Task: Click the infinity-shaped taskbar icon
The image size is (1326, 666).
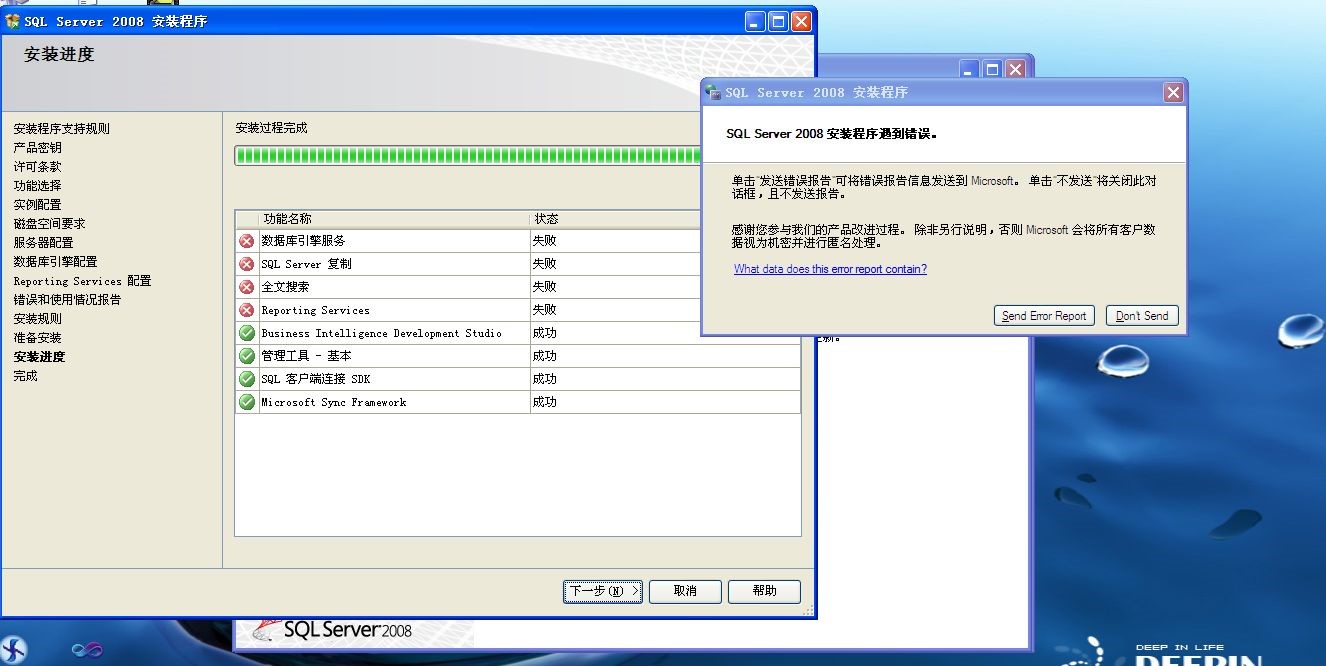Action: 87,650
